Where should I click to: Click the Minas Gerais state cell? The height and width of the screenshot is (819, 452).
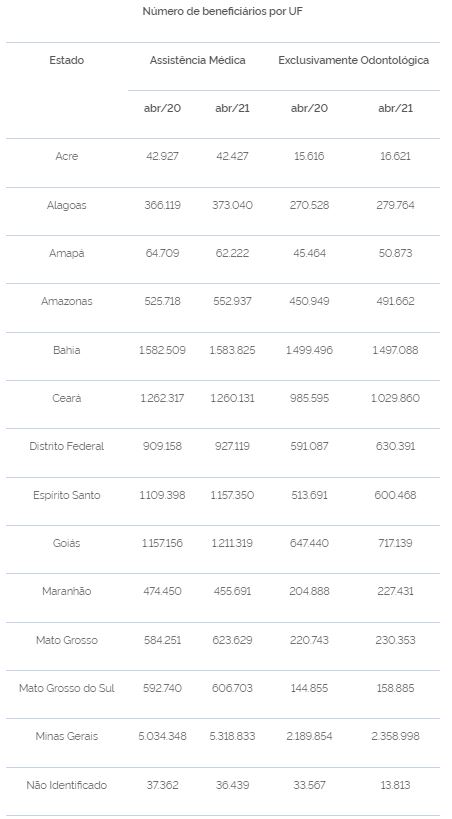click(x=66, y=736)
